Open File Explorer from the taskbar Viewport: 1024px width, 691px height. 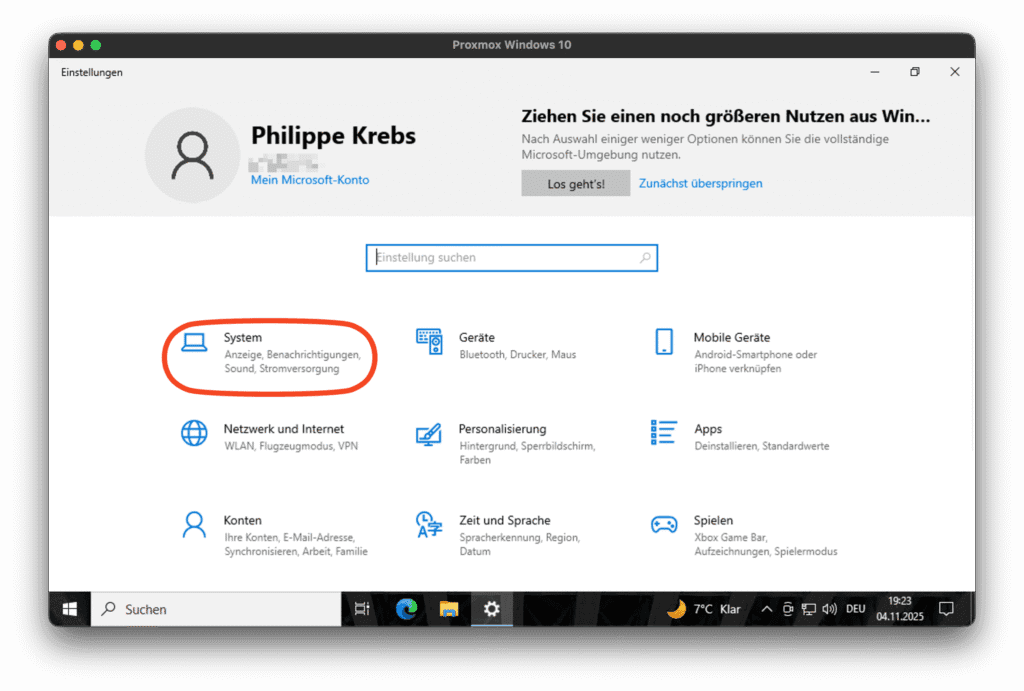[449, 609]
